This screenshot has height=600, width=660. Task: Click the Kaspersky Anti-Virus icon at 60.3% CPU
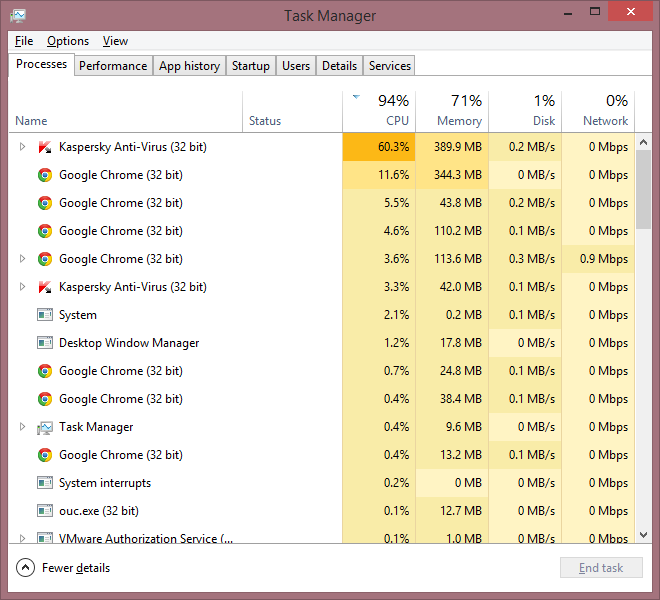pos(44,147)
